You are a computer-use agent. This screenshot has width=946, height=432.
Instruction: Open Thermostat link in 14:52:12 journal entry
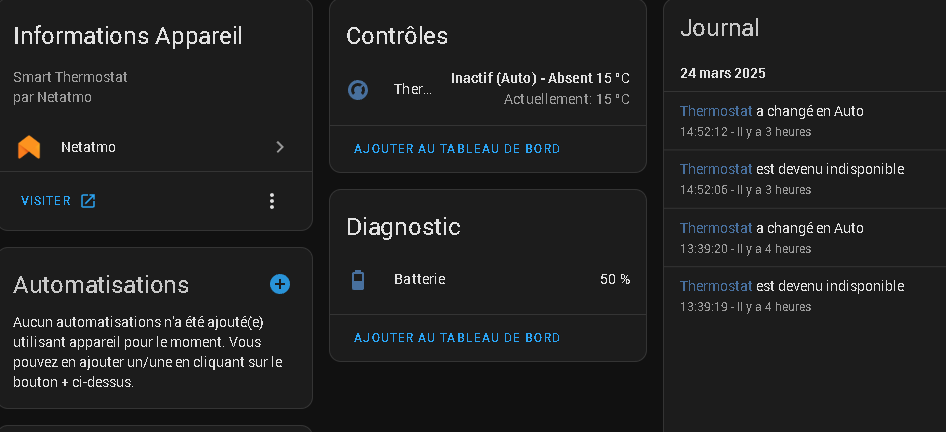tap(716, 111)
